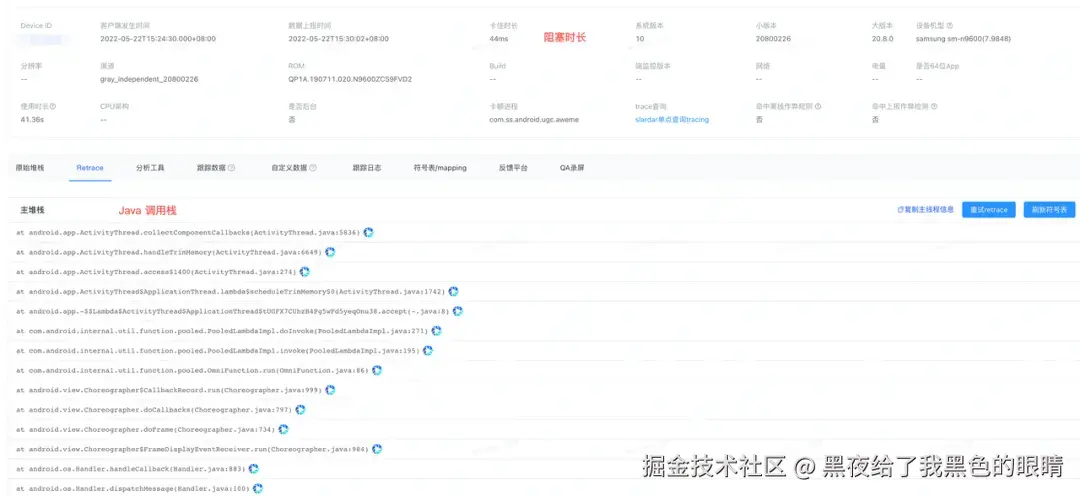Switch to the 原始堆栈 tab
1080x496 pixels.
point(30,167)
